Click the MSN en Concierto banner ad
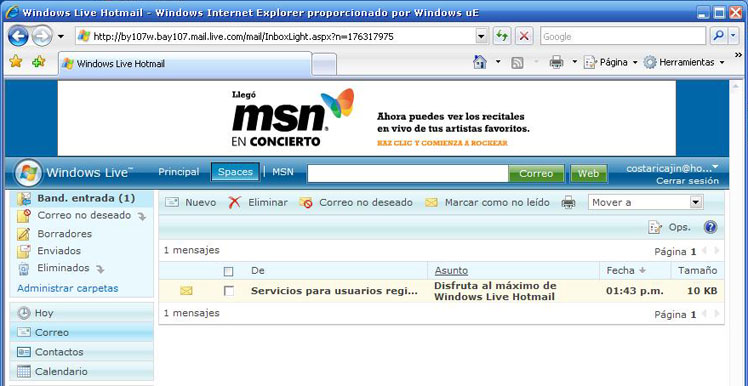This screenshot has width=748, height=386. click(366, 118)
